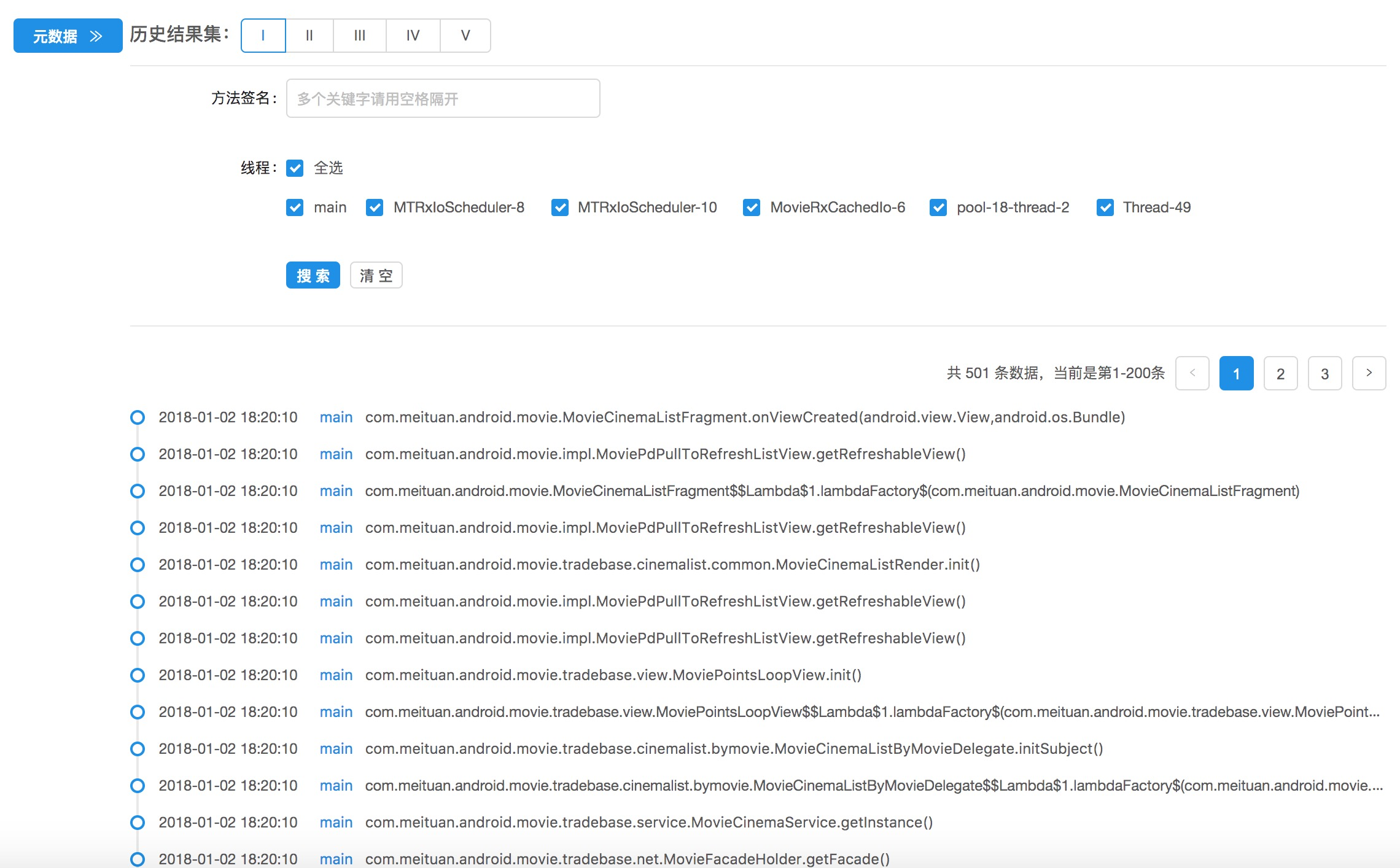Select history result set IV tab
Viewport: 1400px width, 868px height.
[x=413, y=36]
